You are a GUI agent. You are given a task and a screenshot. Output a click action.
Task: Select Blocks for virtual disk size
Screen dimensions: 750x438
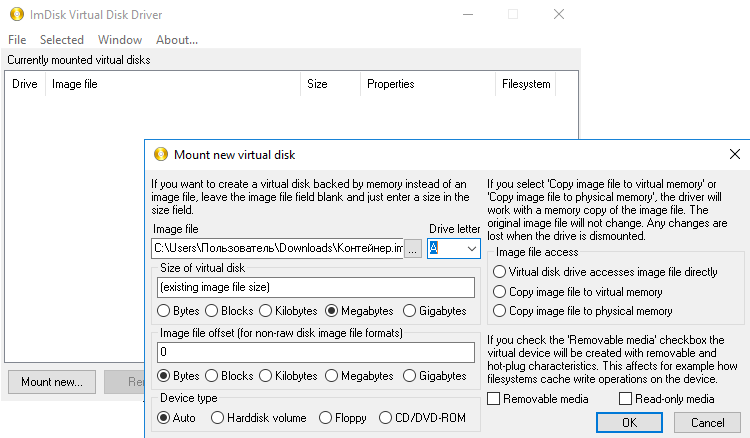pos(229,311)
